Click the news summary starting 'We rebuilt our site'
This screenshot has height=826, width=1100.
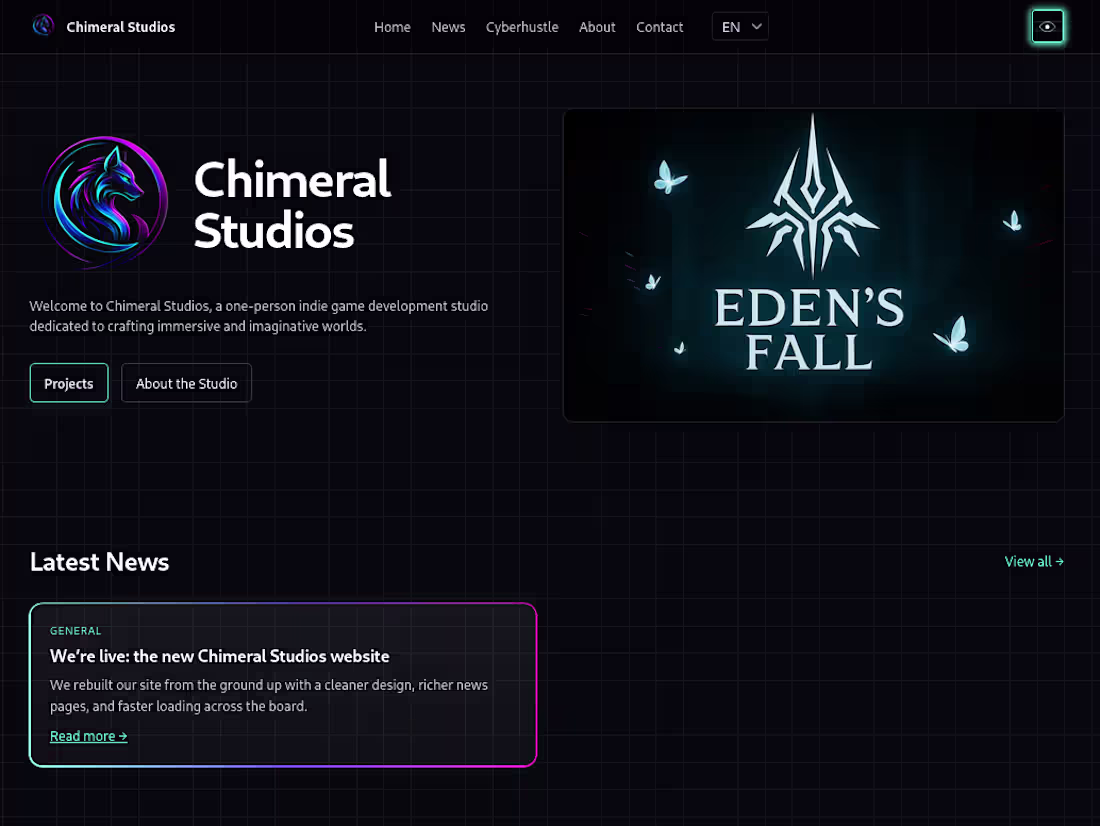point(269,695)
